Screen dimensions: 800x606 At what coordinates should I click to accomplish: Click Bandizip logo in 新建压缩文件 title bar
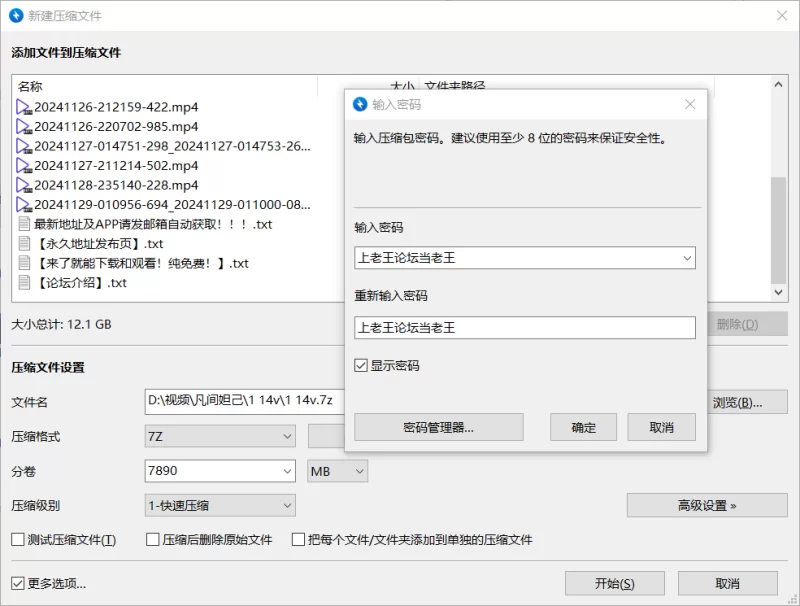(x=16, y=15)
